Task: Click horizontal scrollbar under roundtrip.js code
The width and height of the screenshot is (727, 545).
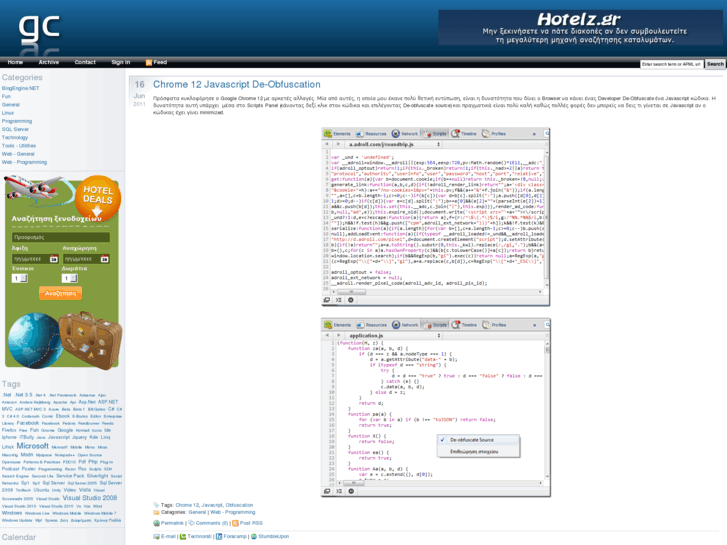Action: (x=436, y=292)
